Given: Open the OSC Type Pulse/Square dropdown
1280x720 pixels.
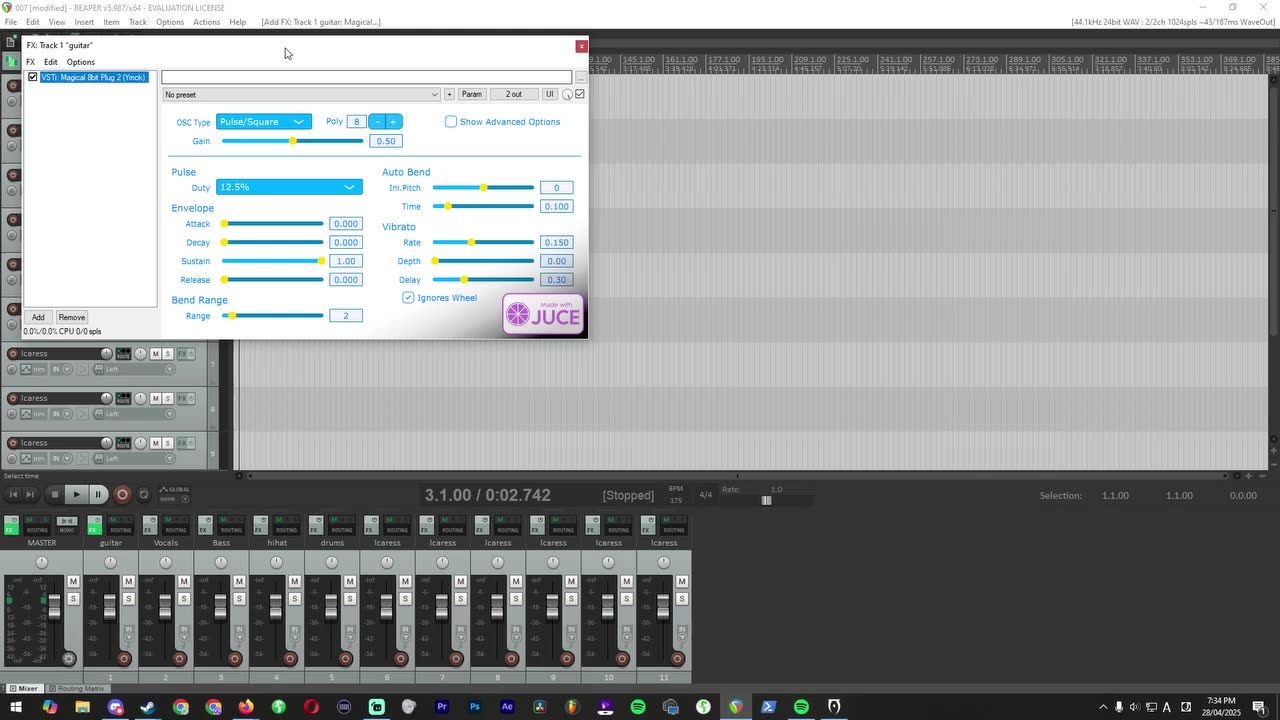Looking at the screenshot, I should tap(264, 122).
